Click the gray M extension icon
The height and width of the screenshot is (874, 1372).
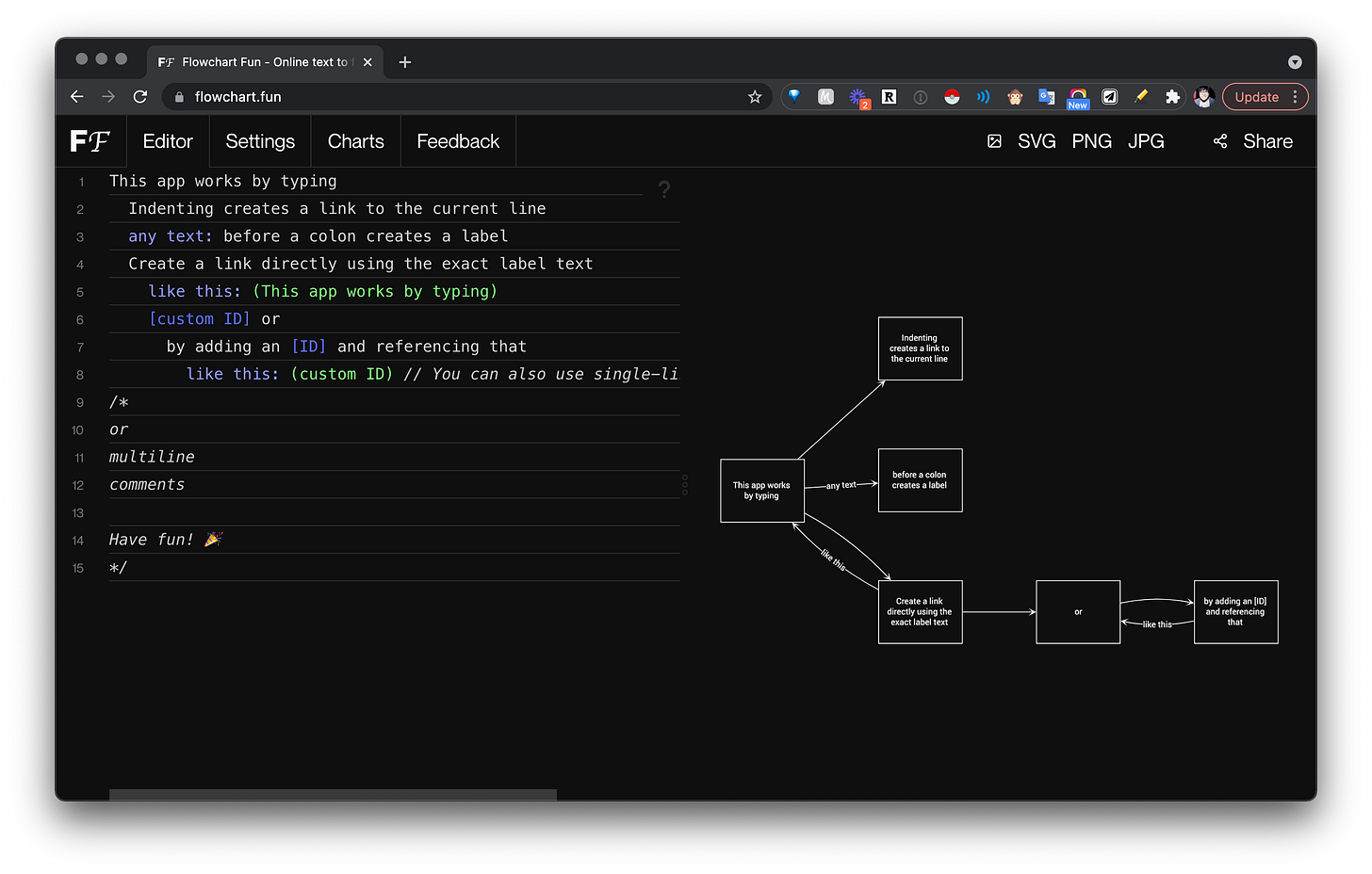[826, 96]
